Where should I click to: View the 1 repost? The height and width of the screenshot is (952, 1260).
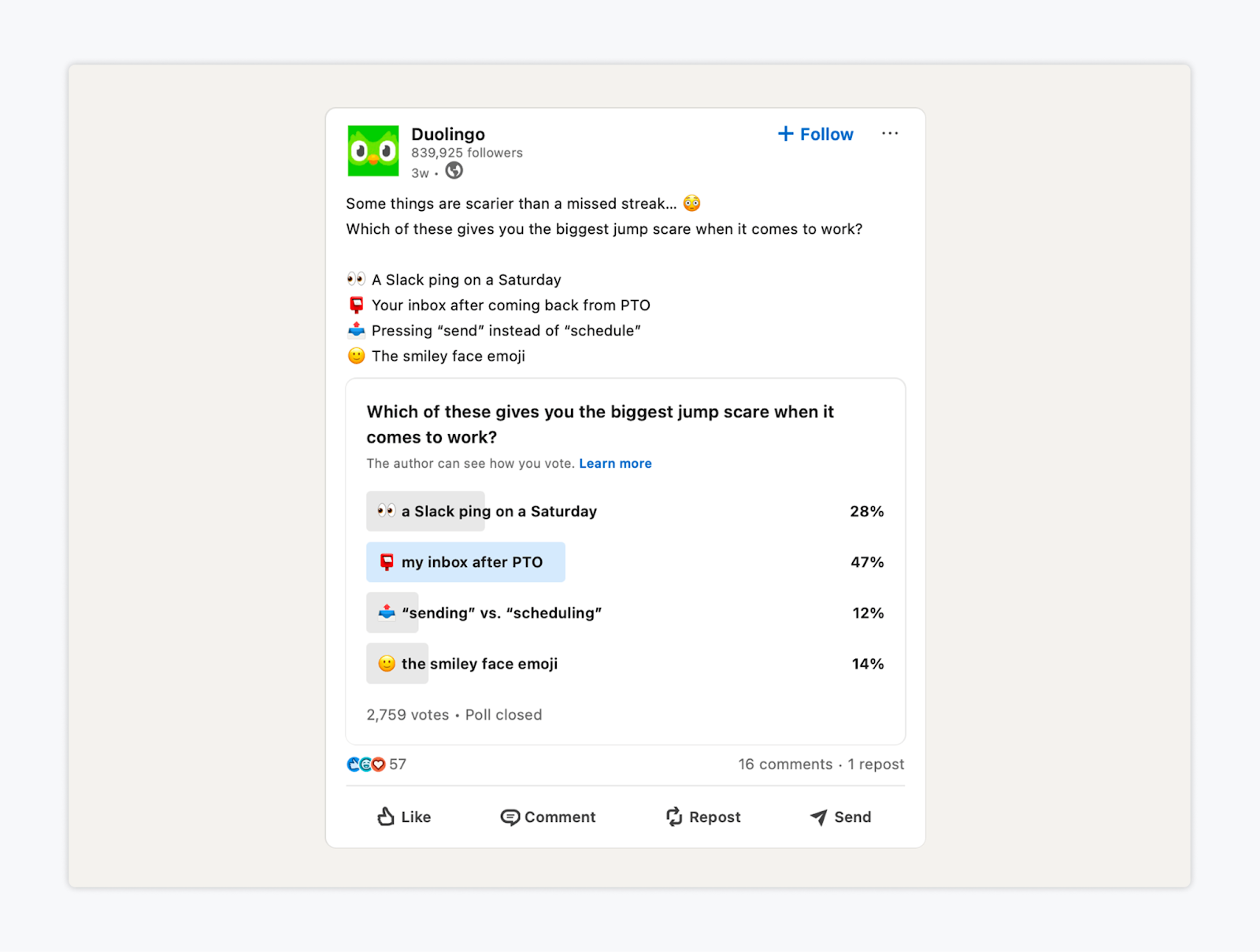tap(875, 764)
